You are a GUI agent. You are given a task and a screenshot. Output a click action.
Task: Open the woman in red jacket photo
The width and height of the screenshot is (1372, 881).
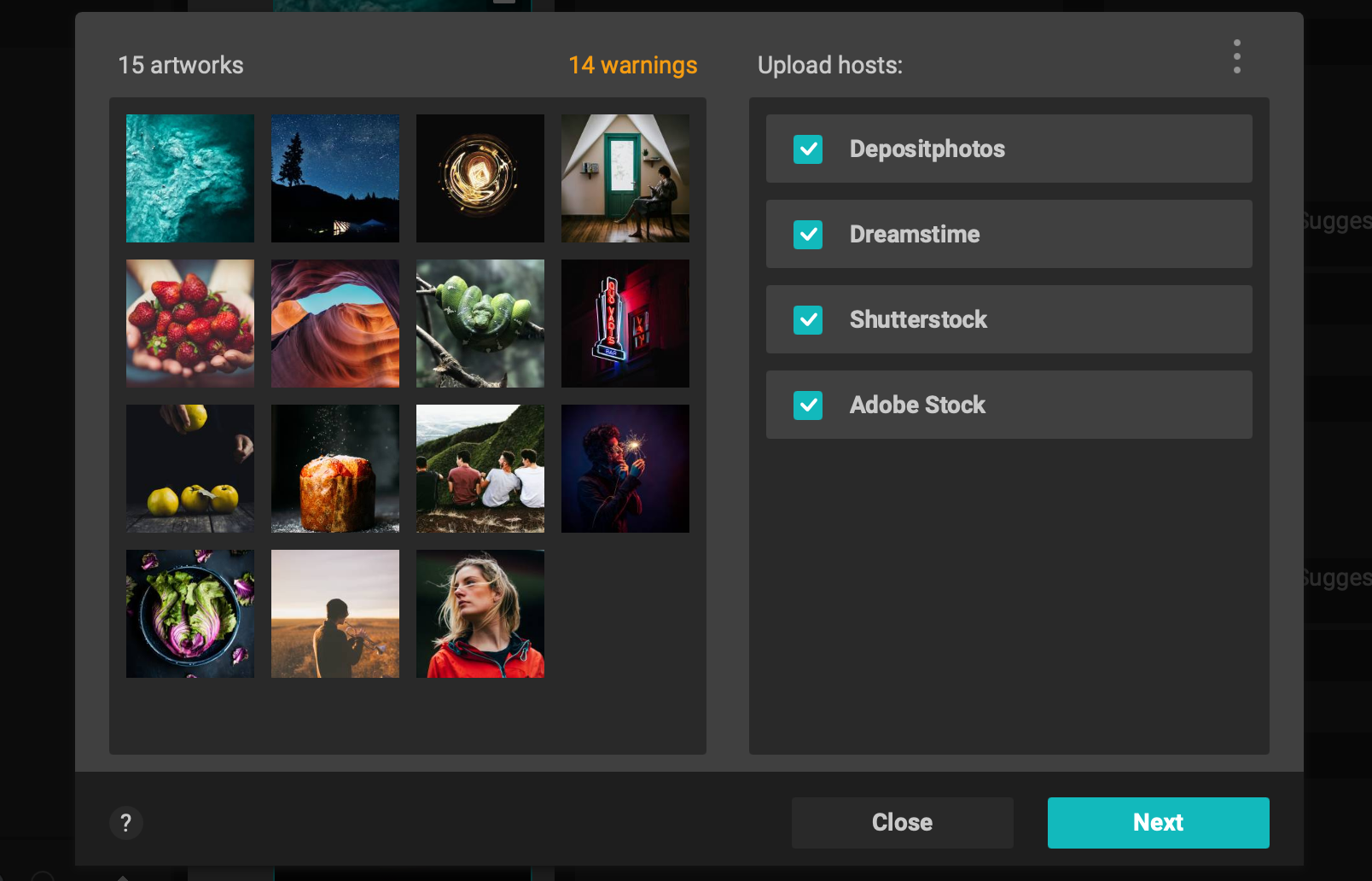(x=480, y=613)
